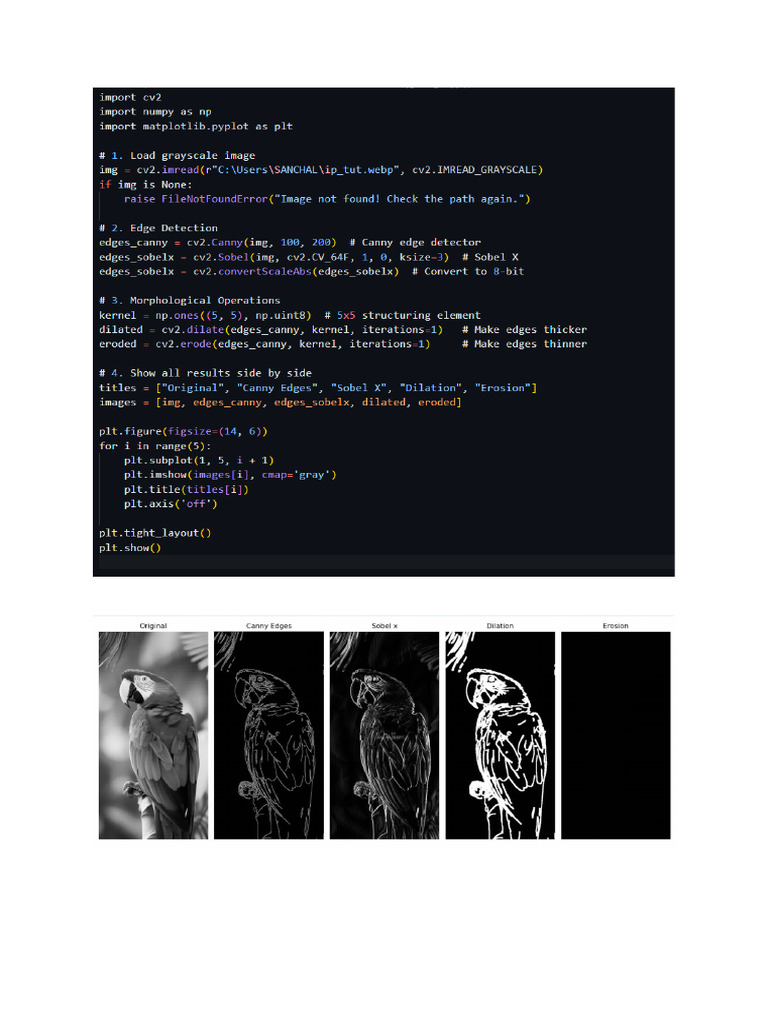Screen dimensions: 768x1024
Task: Click the Dilation result image
Action: tap(500, 735)
